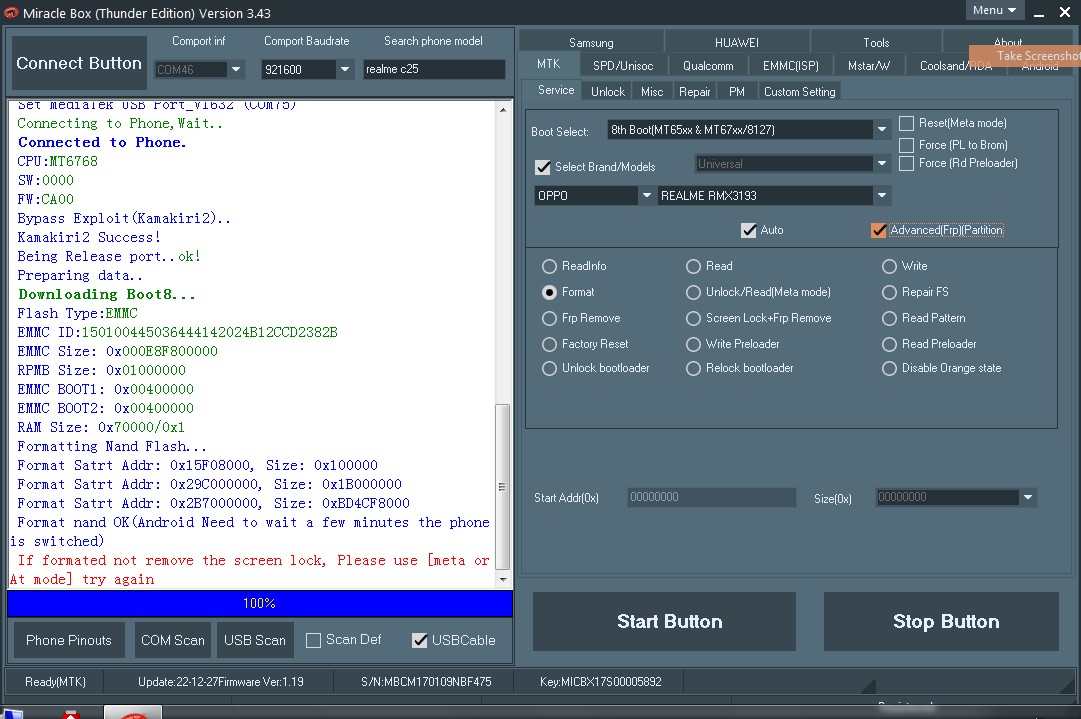This screenshot has width=1081, height=719.
Task: Choose the Read Preloader option
Action: (889, 344)
